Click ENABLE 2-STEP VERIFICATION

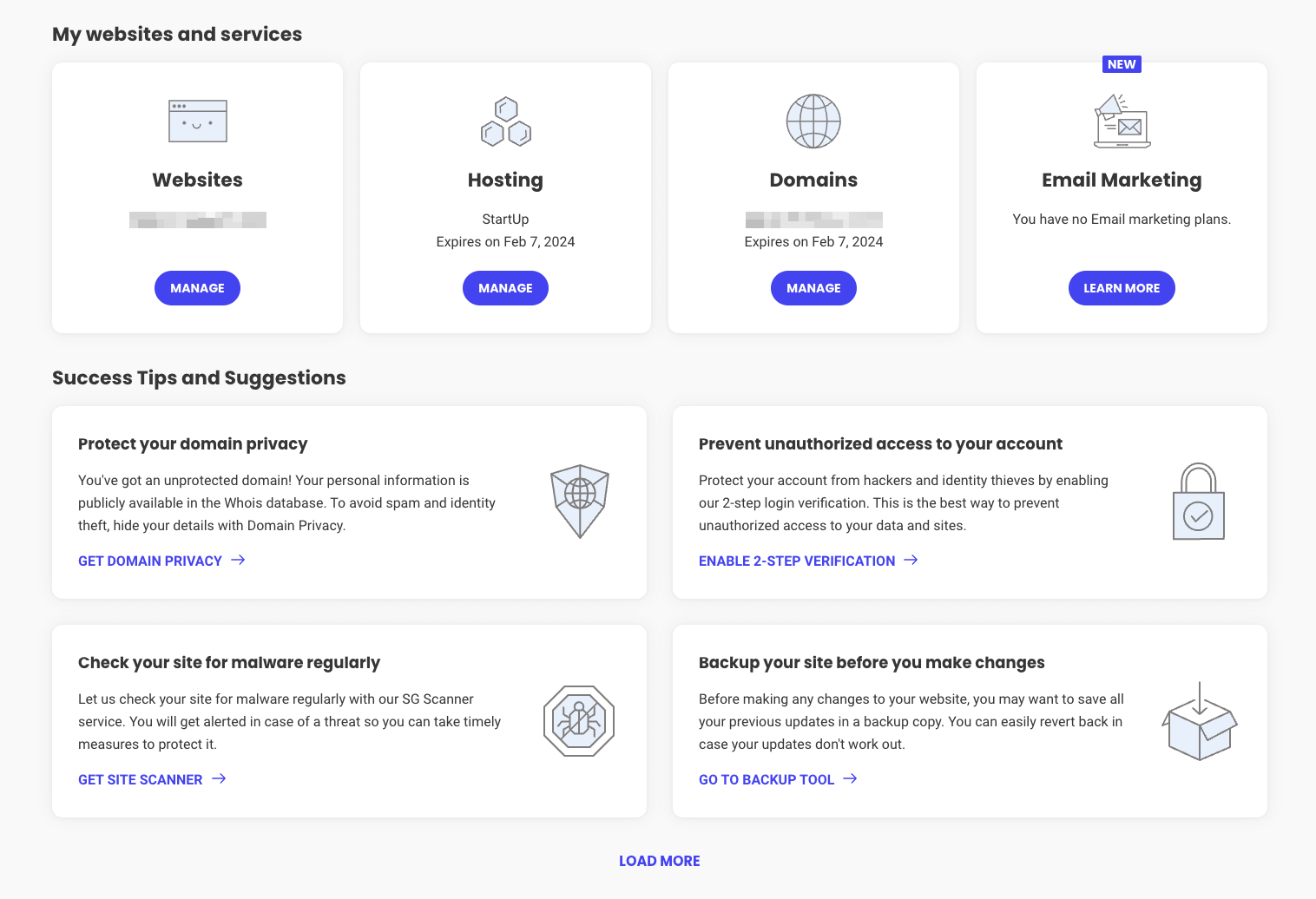pyautogui.click(x=796, y=561)
